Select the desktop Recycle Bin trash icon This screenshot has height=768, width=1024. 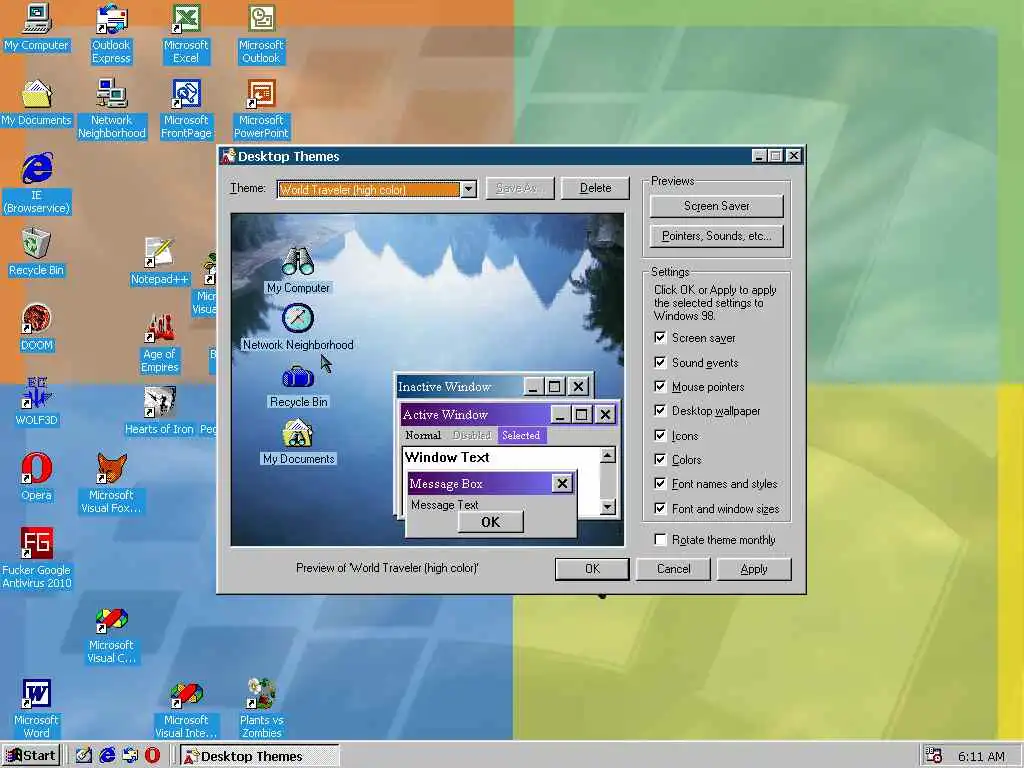37,253
